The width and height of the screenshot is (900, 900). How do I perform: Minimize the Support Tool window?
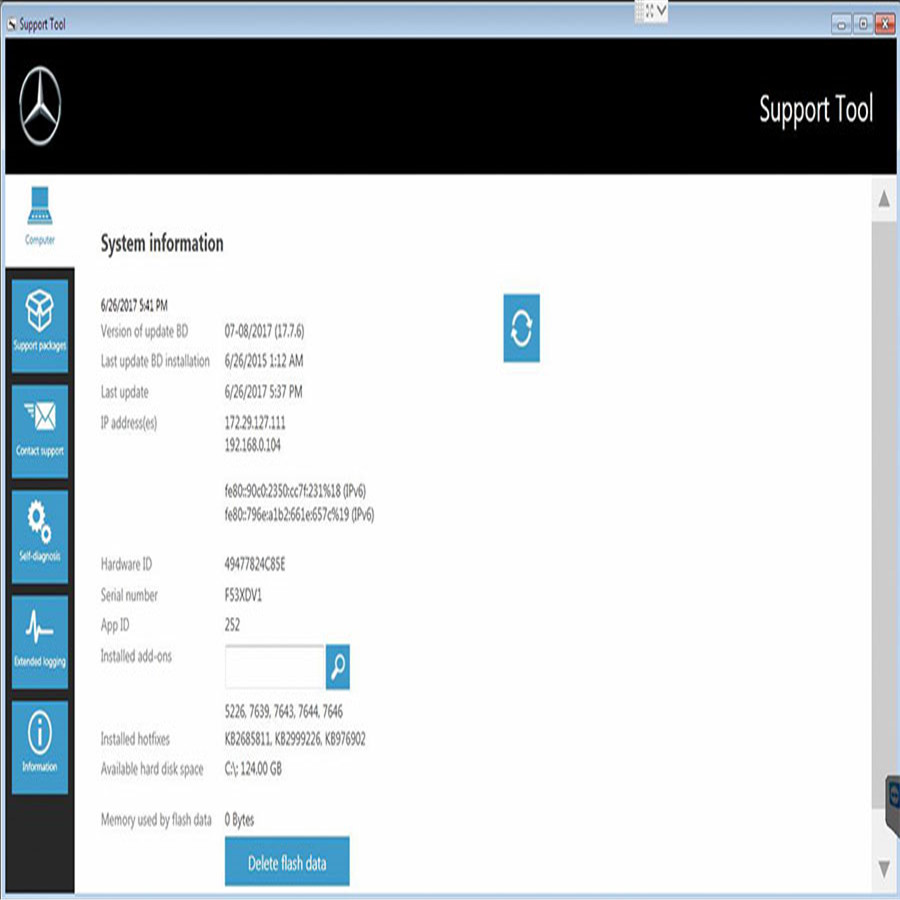[x=842, y=24]
